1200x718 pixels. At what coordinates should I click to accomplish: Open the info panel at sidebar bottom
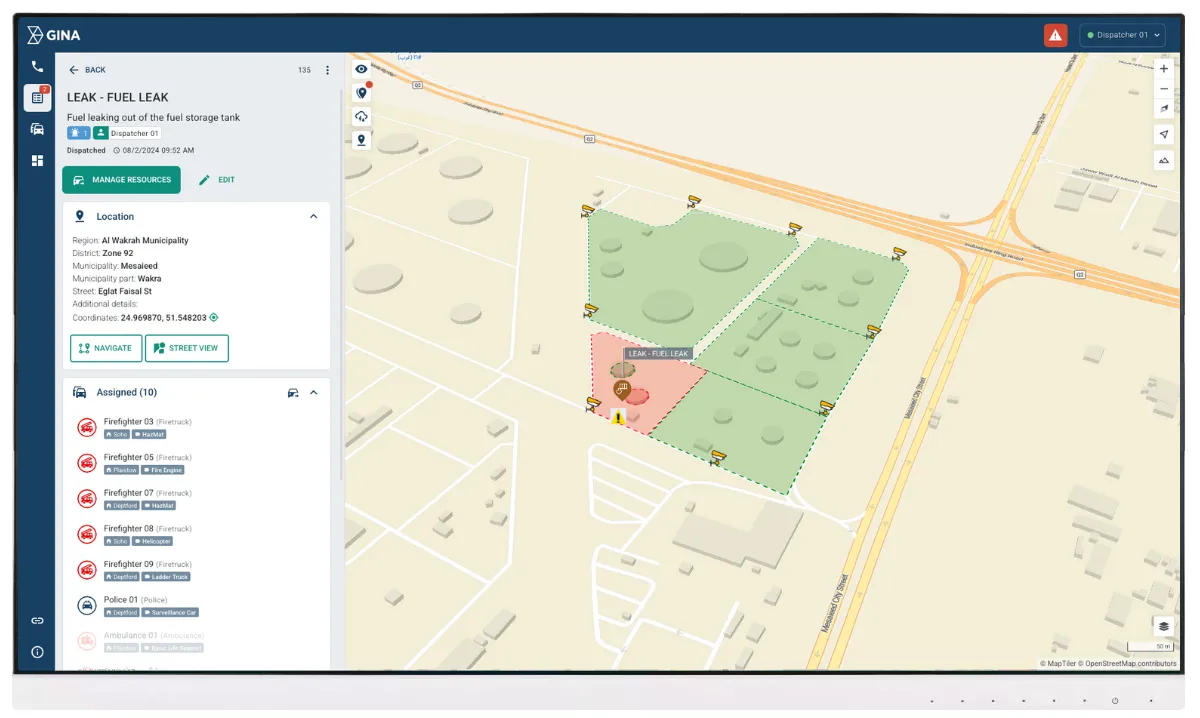37,652
